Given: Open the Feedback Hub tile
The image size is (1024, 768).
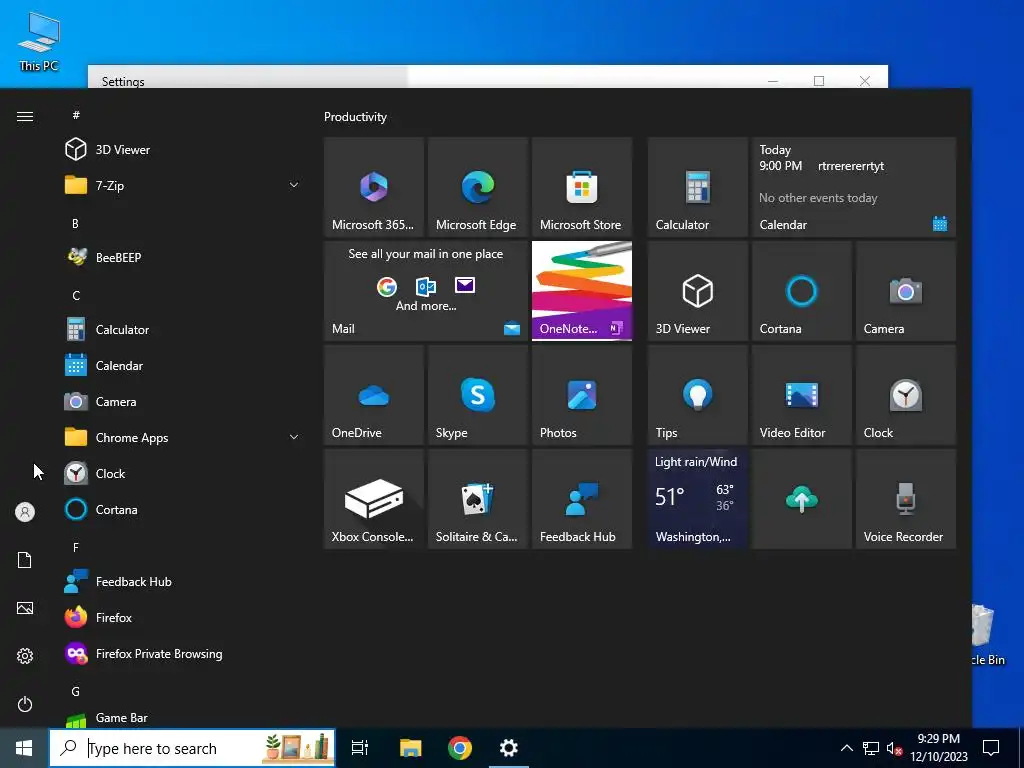Looking at the screenshot, I should click(582, 499).
